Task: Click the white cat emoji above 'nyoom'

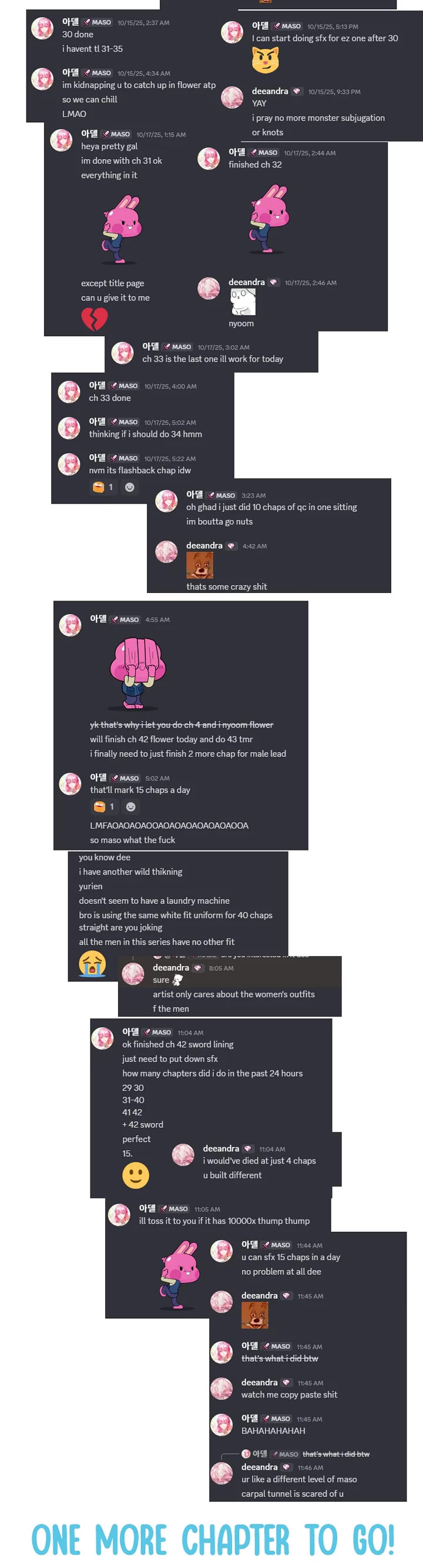Action: tap(242, 301)
